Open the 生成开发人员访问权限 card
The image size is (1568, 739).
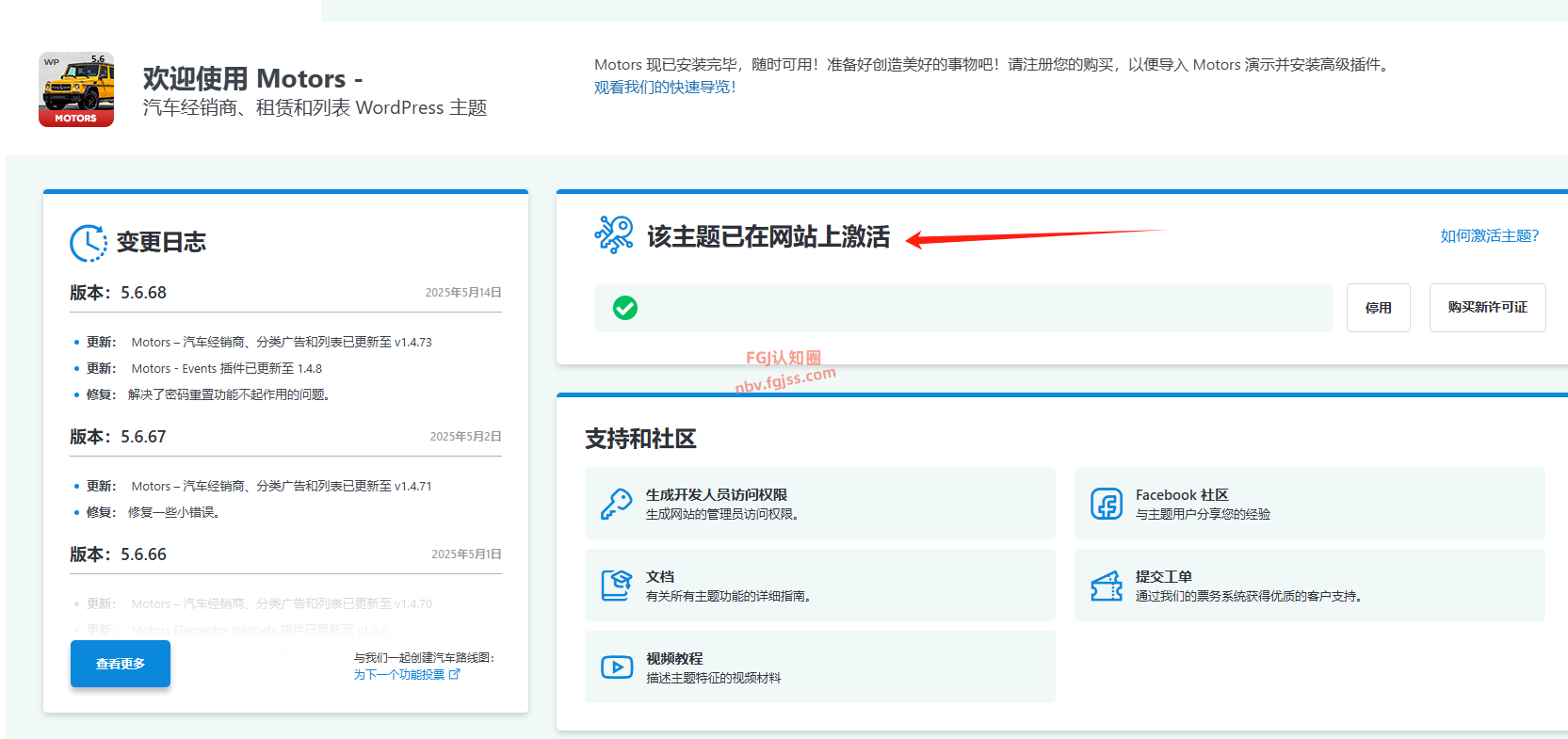(x=820, y=504)
